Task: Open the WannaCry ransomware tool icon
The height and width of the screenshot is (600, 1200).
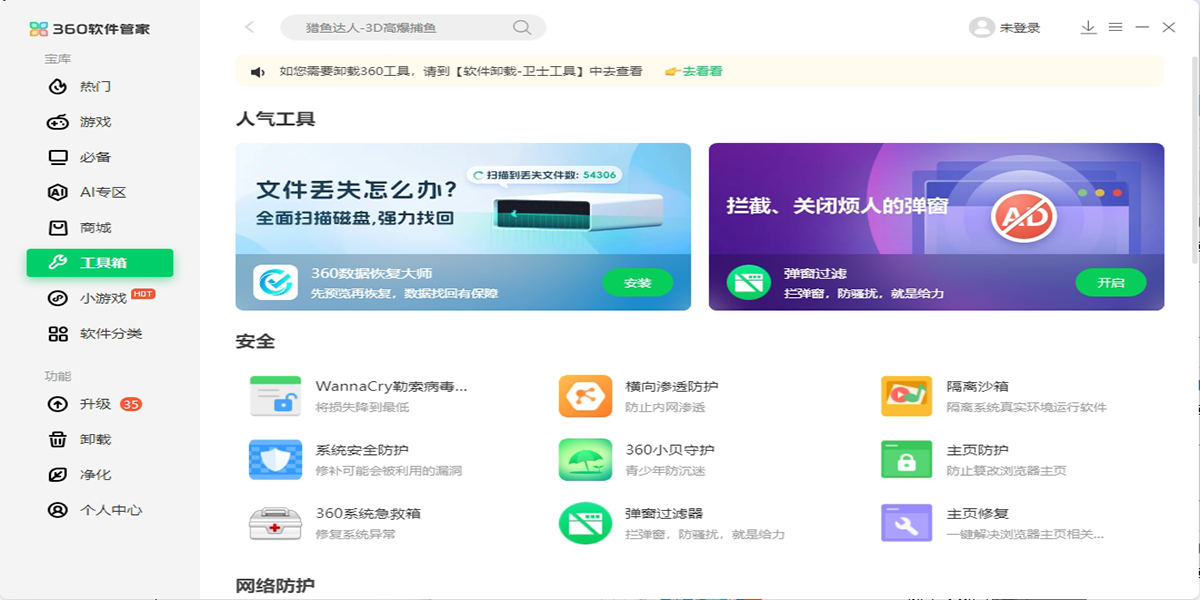Action: (x=275, y=396)
